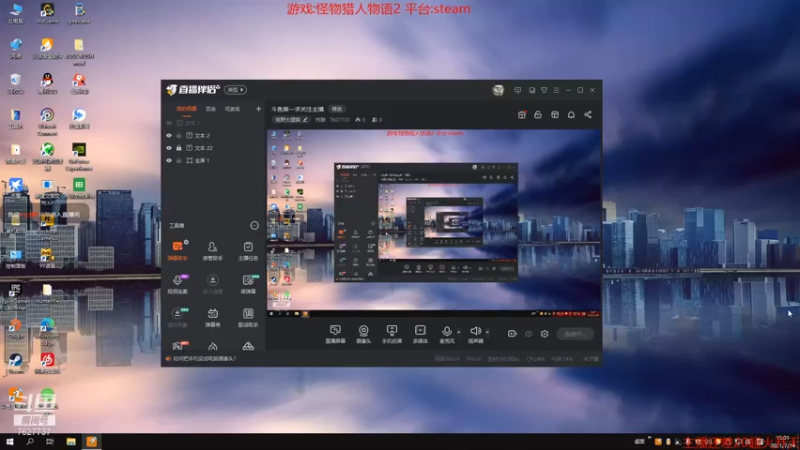Show the hidden 文本 1 source

pyautogui.click(x=169, y=123)
